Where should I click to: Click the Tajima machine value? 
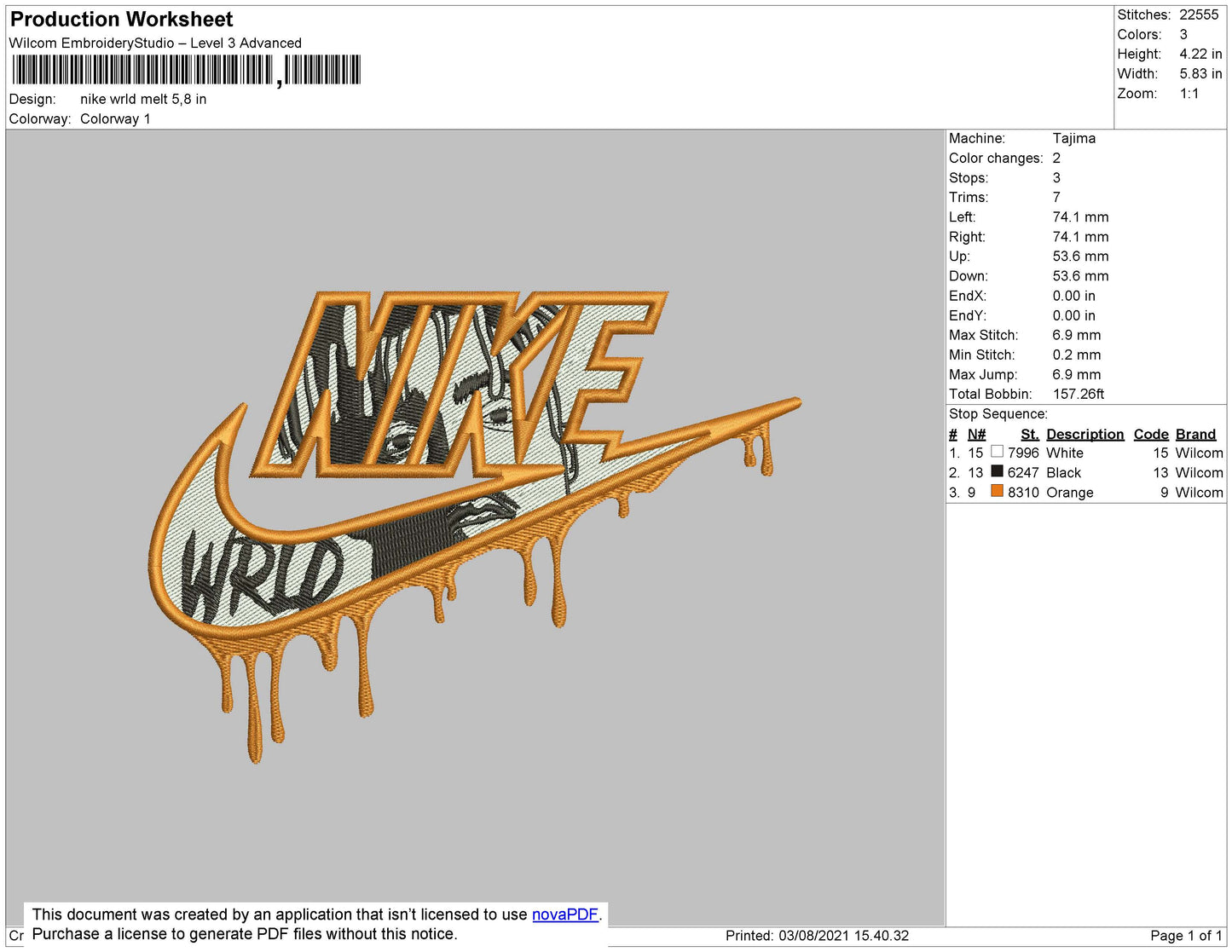pyautogui.click(x=1073, y=138)
